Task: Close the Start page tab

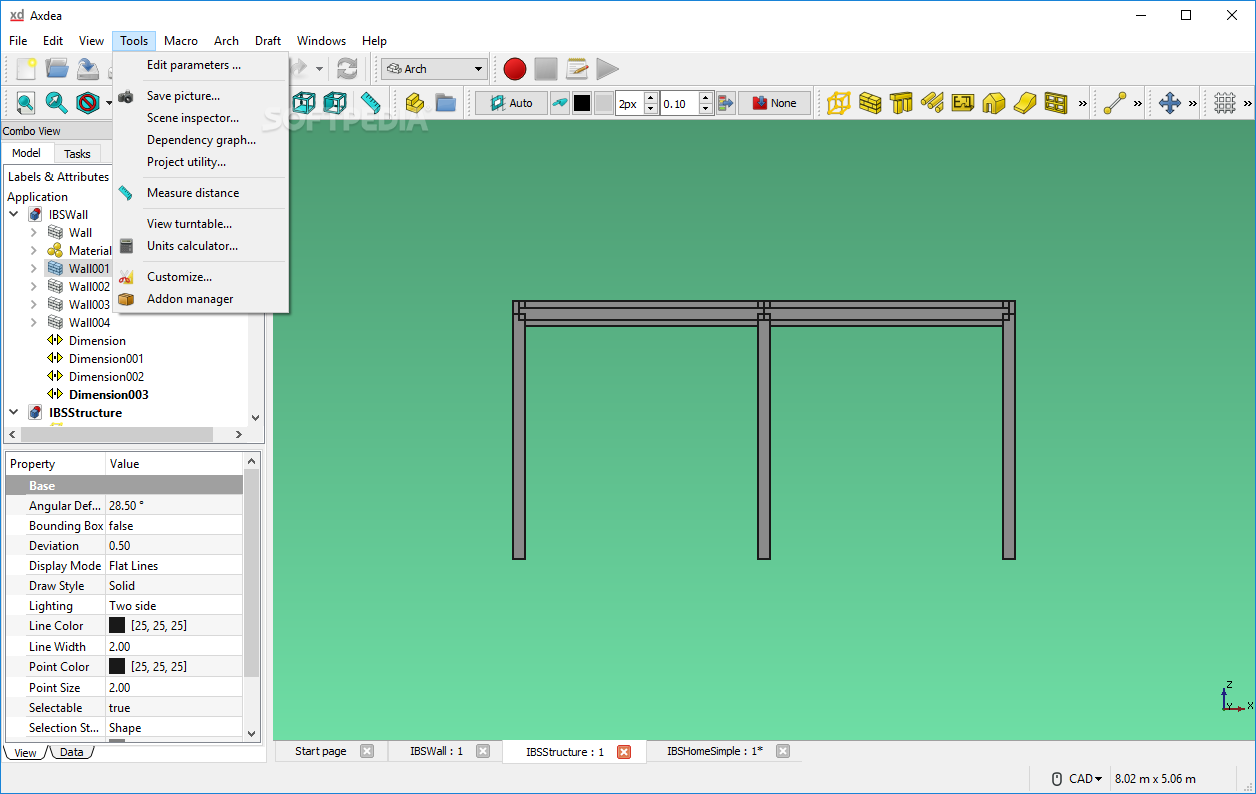Action: 367,751
